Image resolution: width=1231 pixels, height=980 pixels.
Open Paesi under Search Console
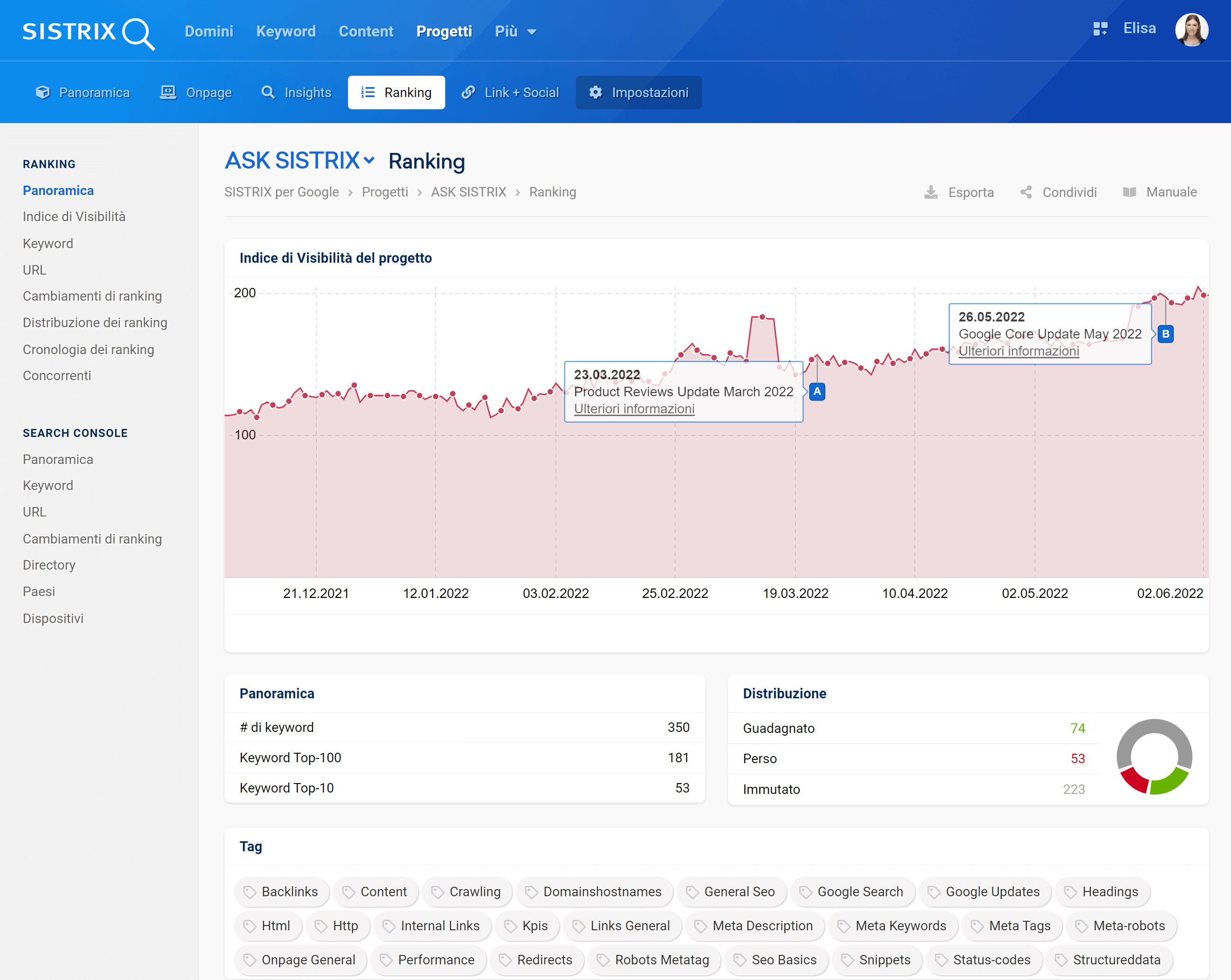39,592
